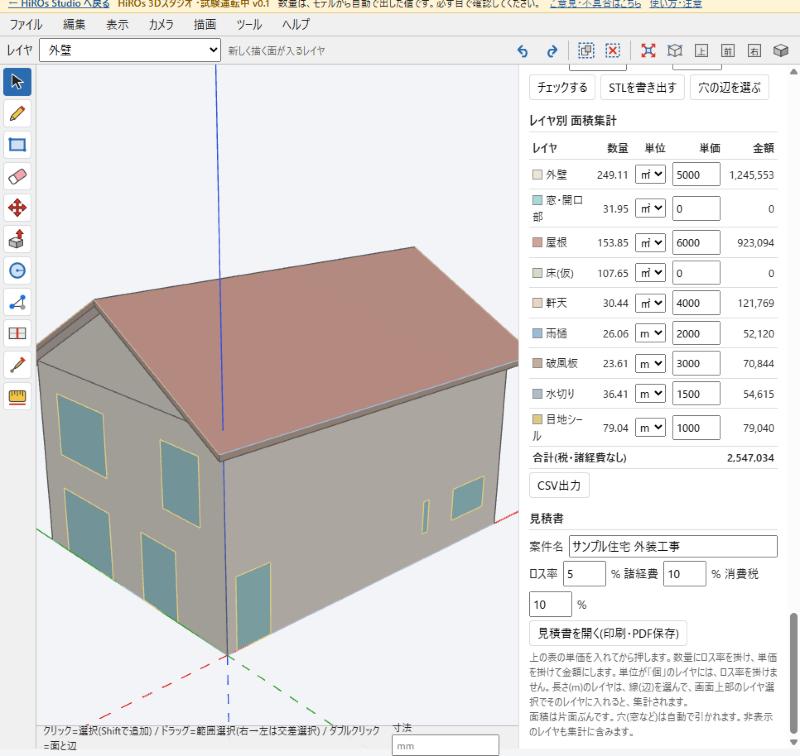Open the 描画 menu
The height and width of the screenshot is (756, 800).
click(205, 24)
